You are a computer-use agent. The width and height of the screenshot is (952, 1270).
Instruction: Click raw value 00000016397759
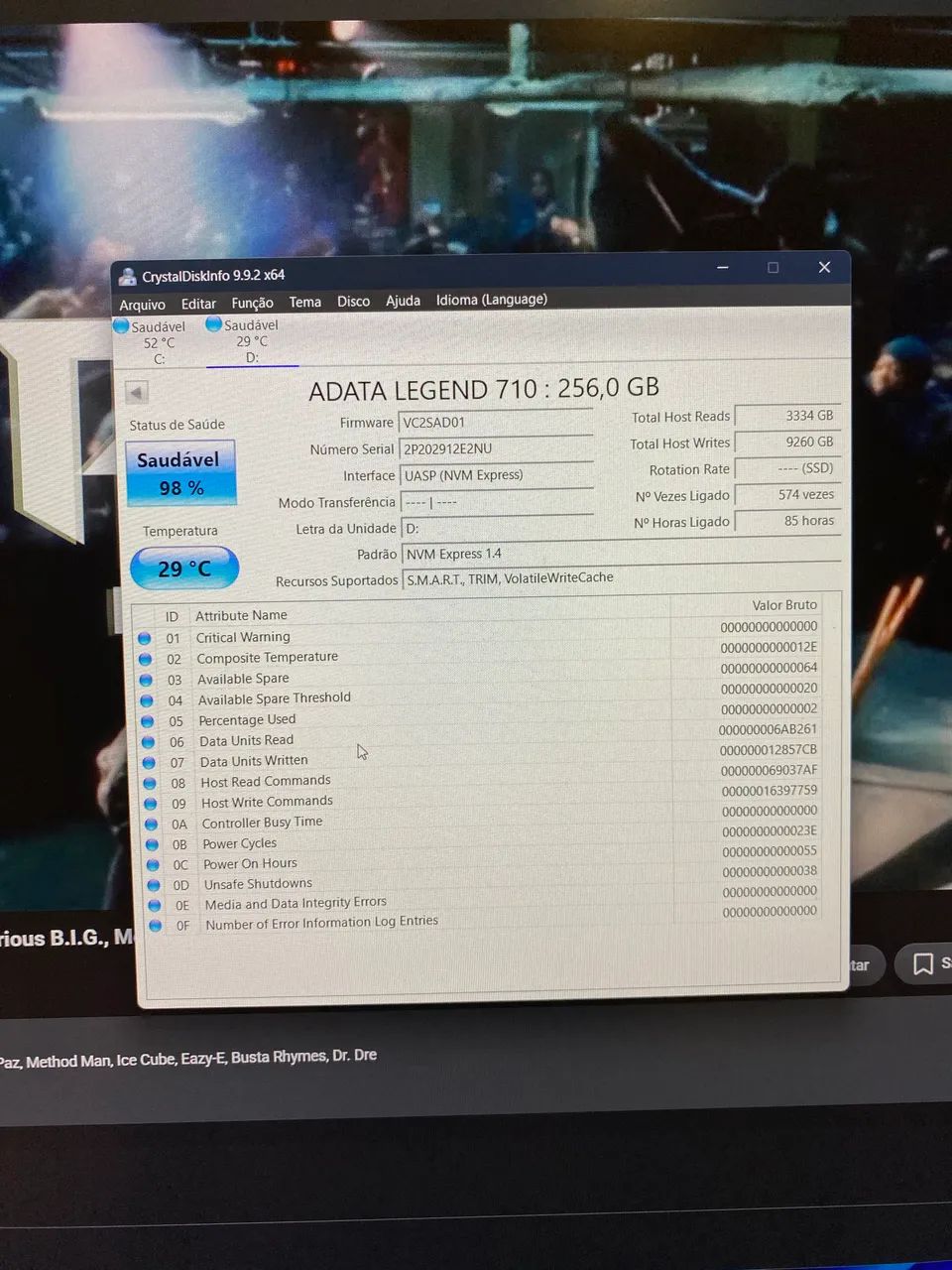tap(770, 791)
